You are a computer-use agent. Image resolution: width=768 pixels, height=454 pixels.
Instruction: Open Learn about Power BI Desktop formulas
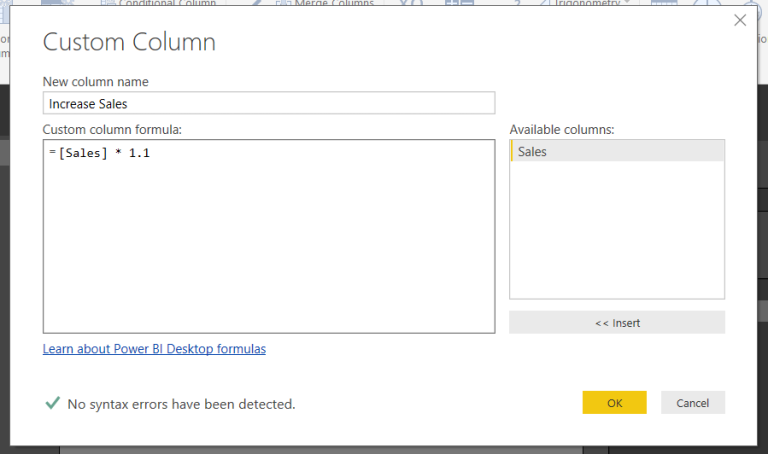pos(154,349)
